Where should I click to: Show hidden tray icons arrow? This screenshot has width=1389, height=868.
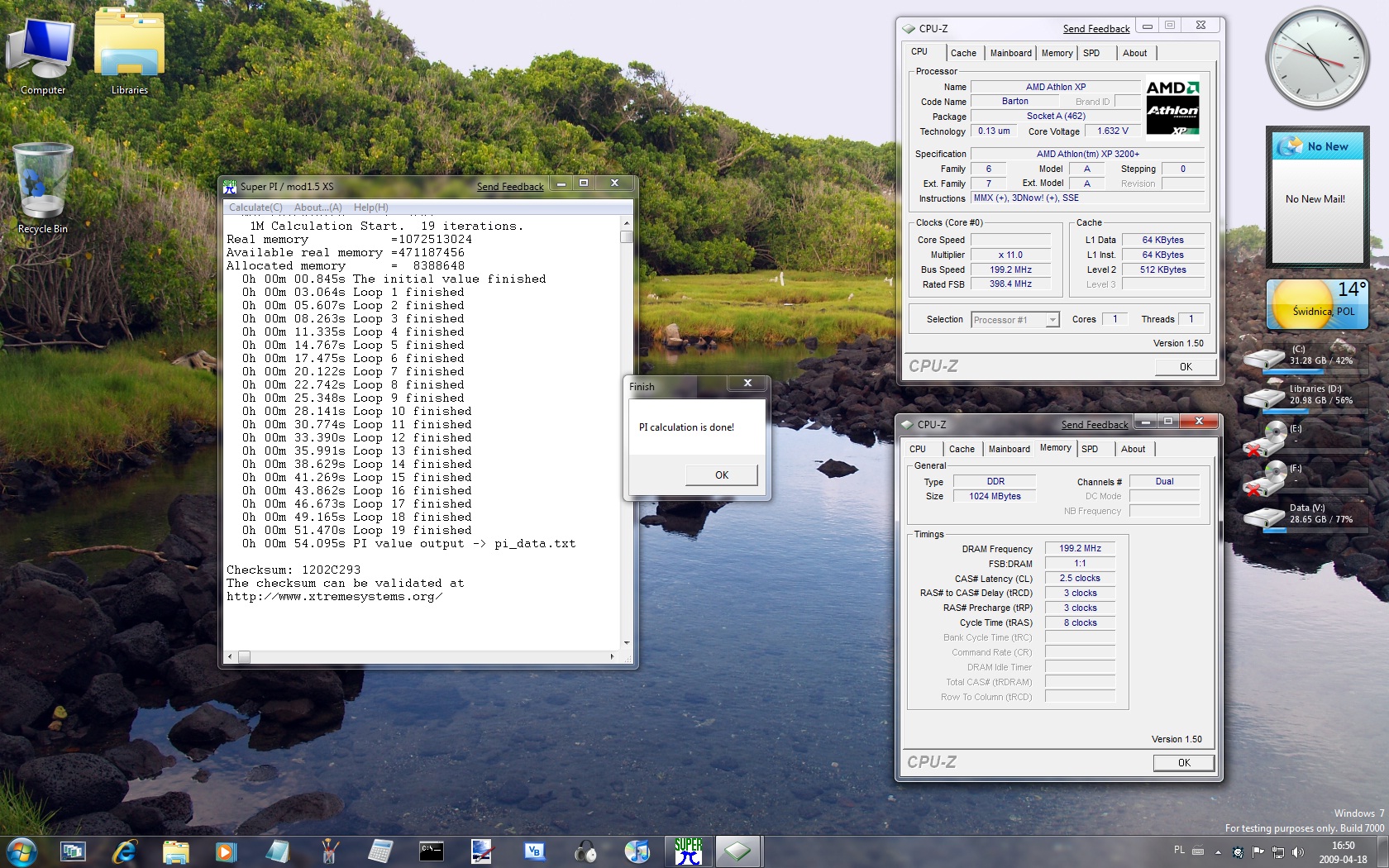pyautogui.click(x=1218, y=852)
